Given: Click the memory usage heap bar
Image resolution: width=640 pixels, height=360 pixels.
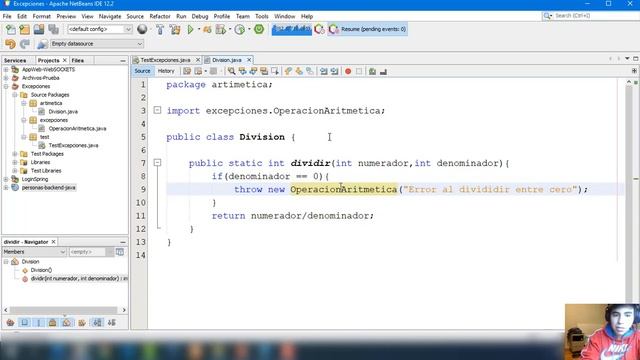Looking at the screenshot, I should (x=291, y=29).
